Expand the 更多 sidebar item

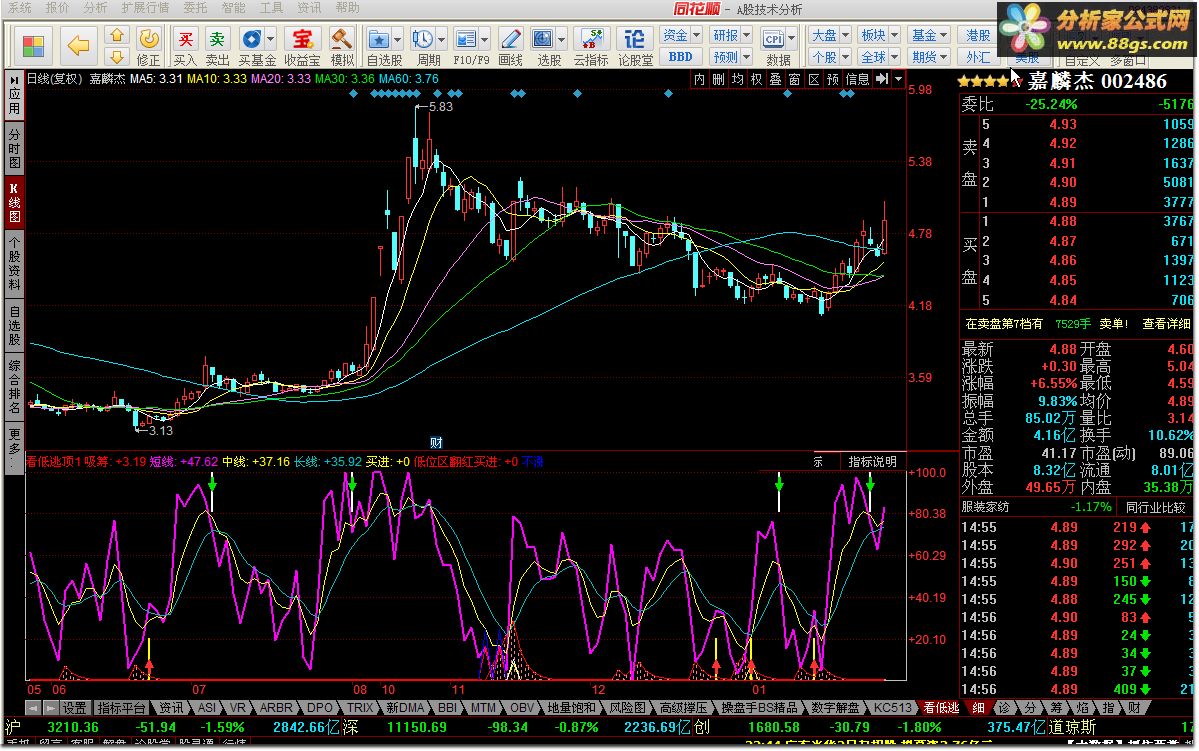(x=14, y=450)
